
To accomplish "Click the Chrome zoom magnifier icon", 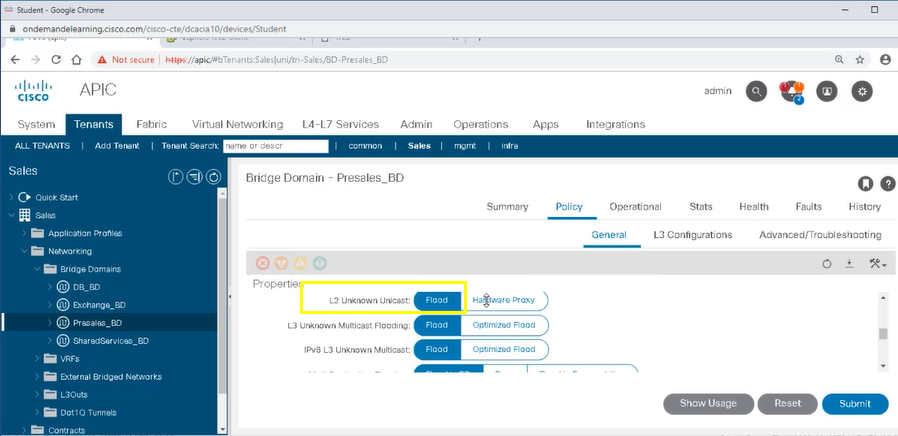I will 839,59.
